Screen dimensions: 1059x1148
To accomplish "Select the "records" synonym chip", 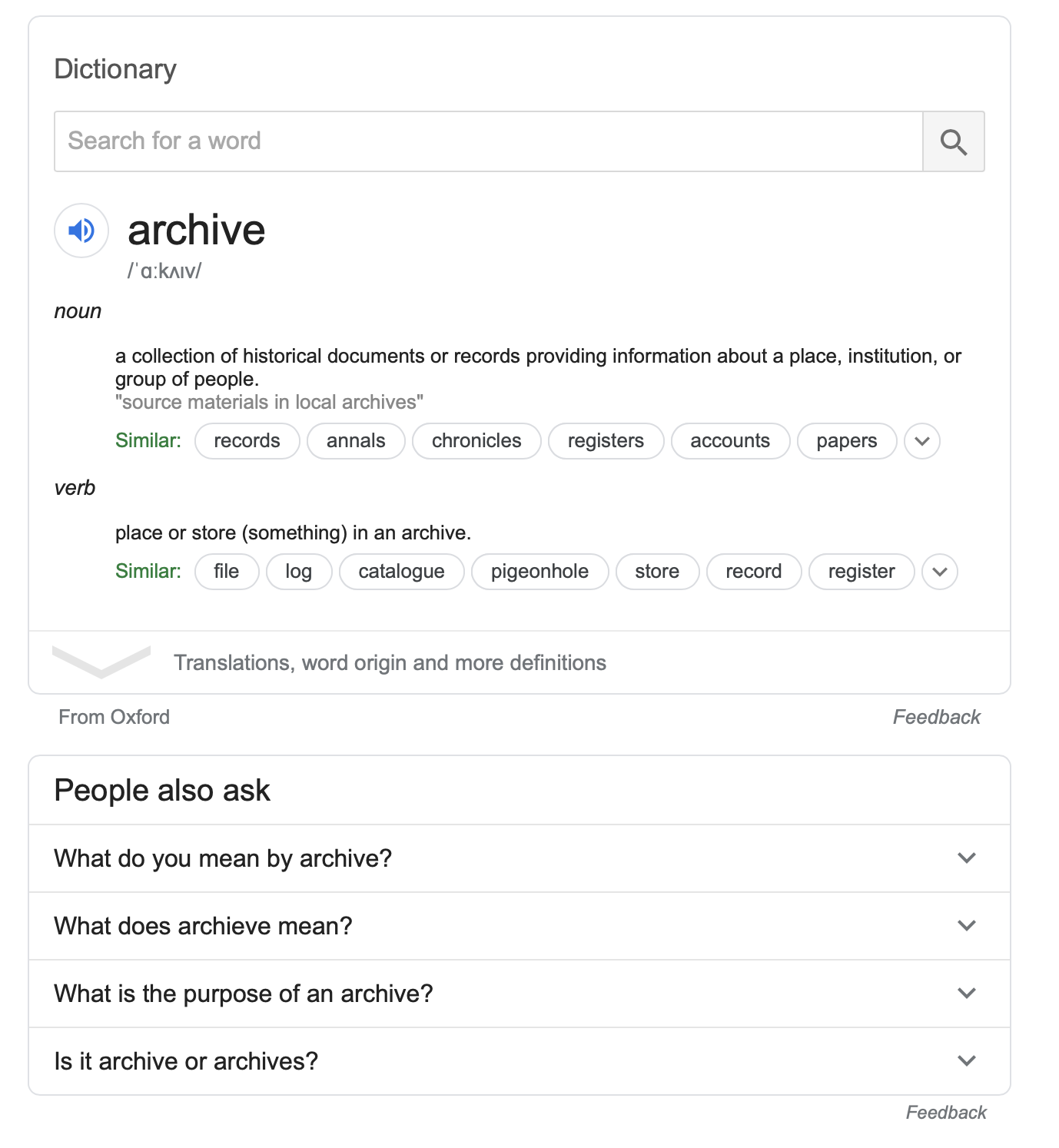I will pos(247,441).
